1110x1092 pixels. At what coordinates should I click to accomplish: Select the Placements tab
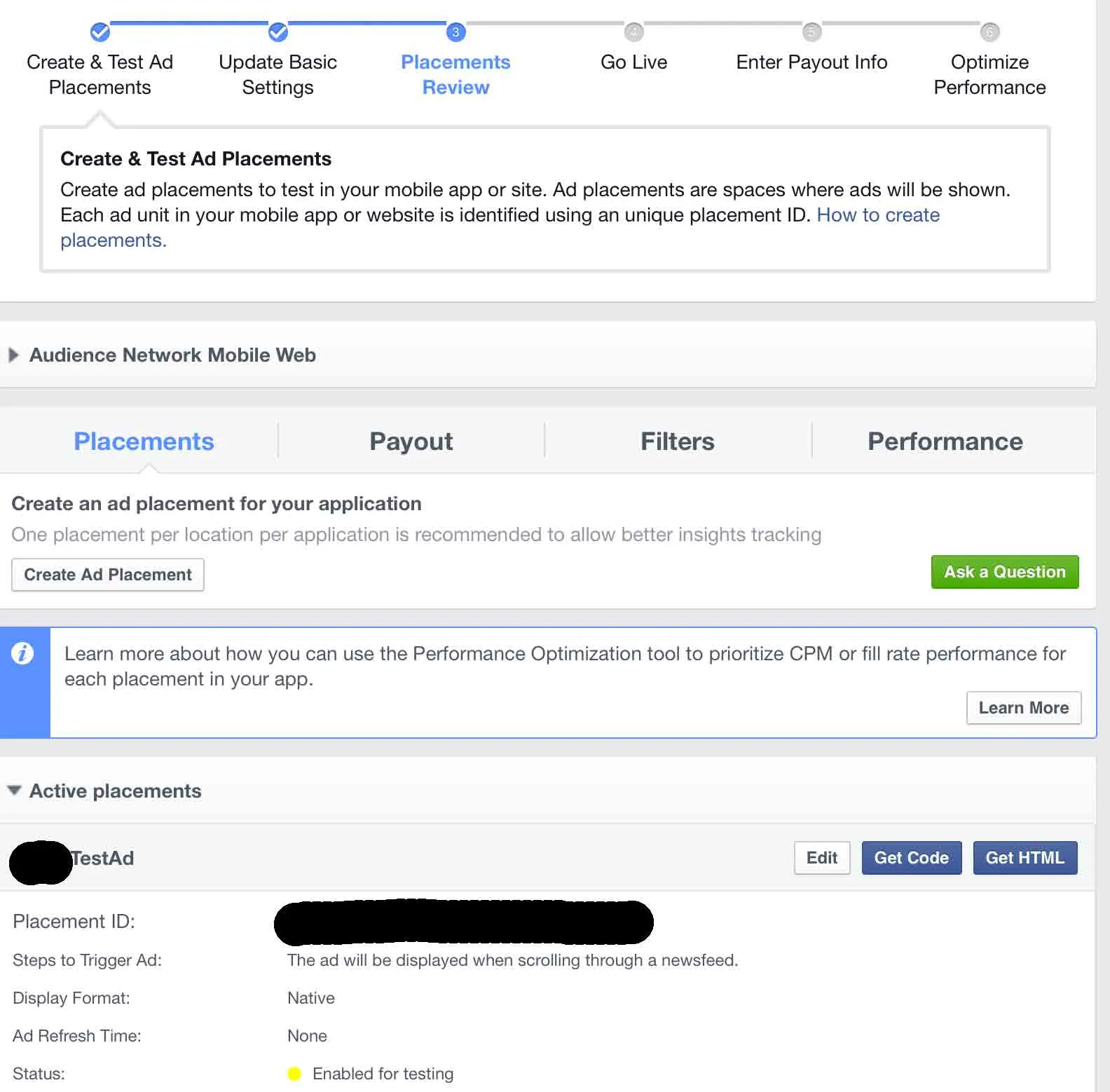[144, 441]
